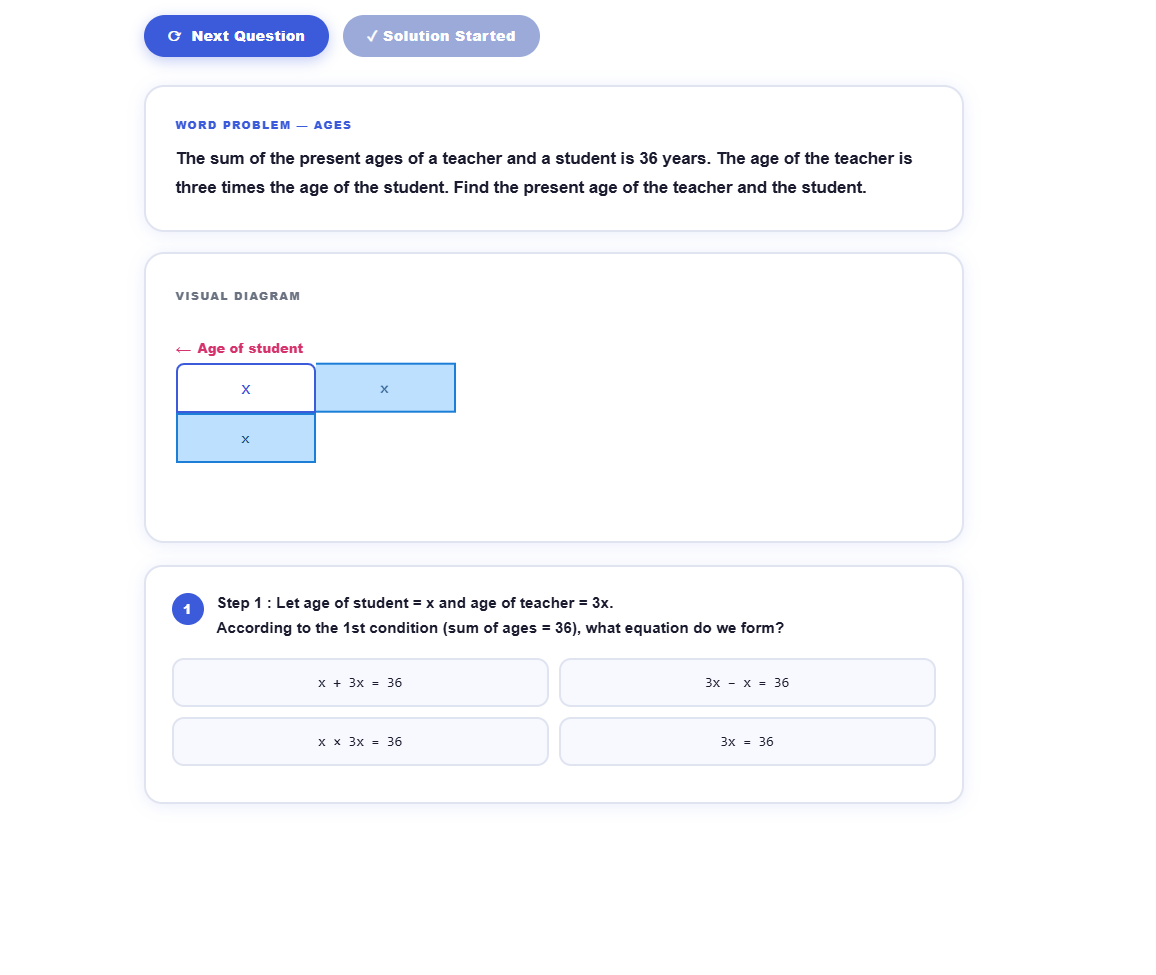Click the Step 1 numbered circle badge
The height and width of the screenshot is (975, 1156).
pos(188,608)
